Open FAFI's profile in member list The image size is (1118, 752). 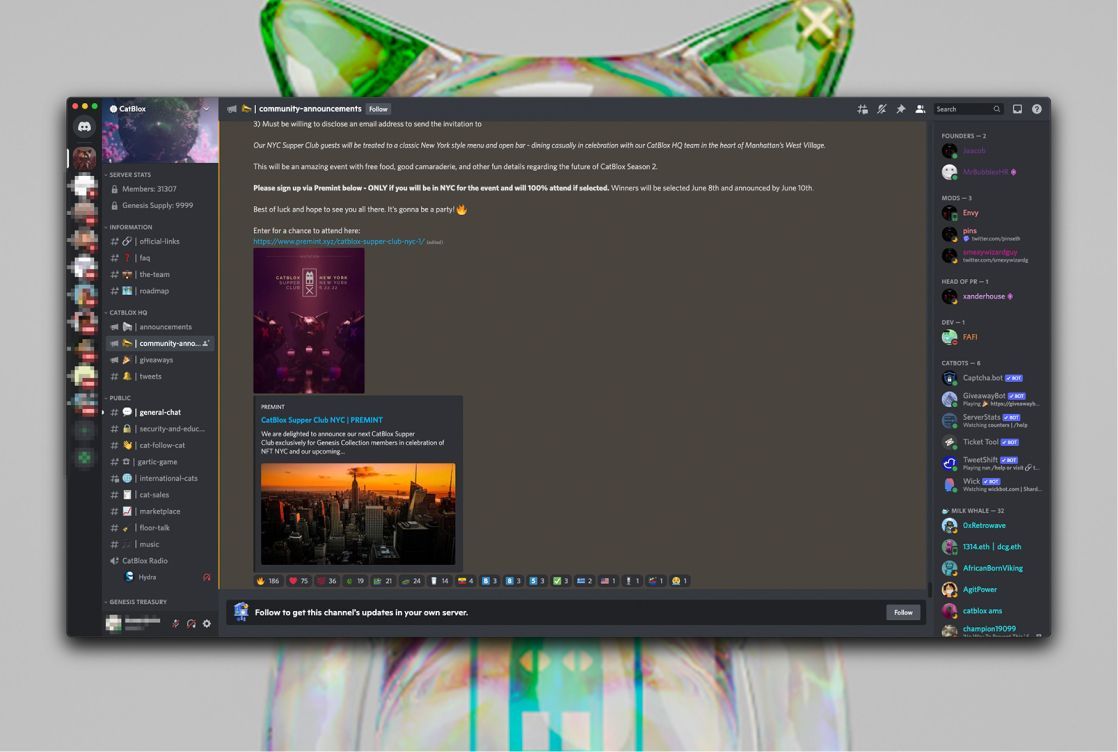point(991,337)
